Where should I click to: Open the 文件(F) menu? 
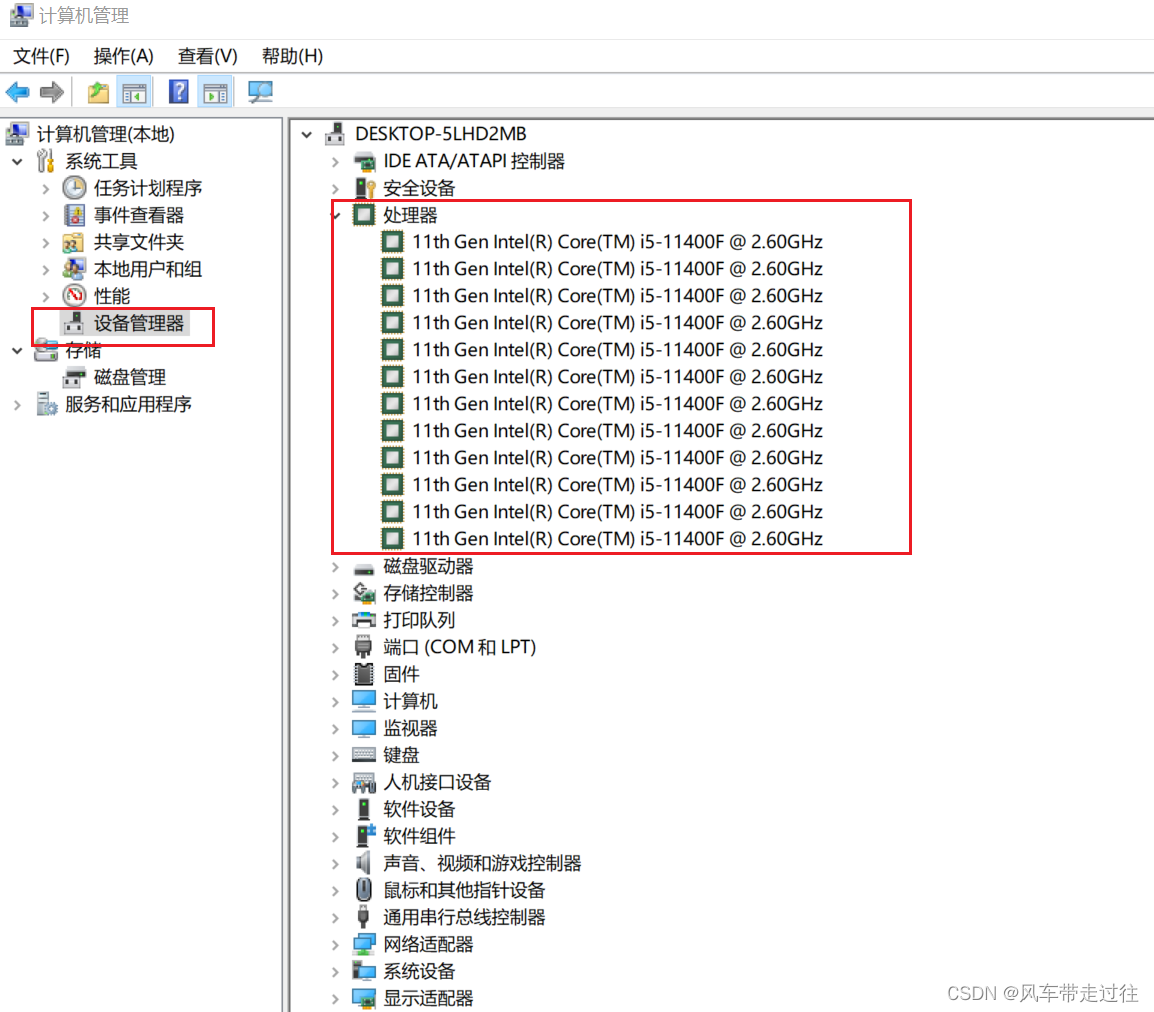pos(42,56)
